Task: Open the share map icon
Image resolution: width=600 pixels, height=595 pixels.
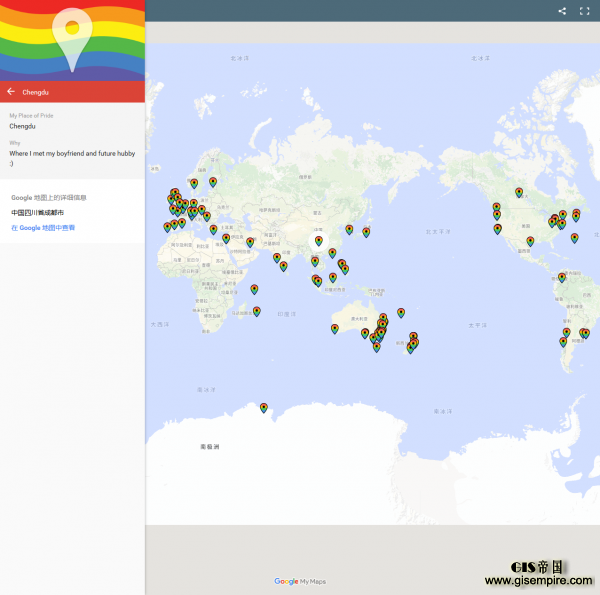Action: tap(562, 11)
